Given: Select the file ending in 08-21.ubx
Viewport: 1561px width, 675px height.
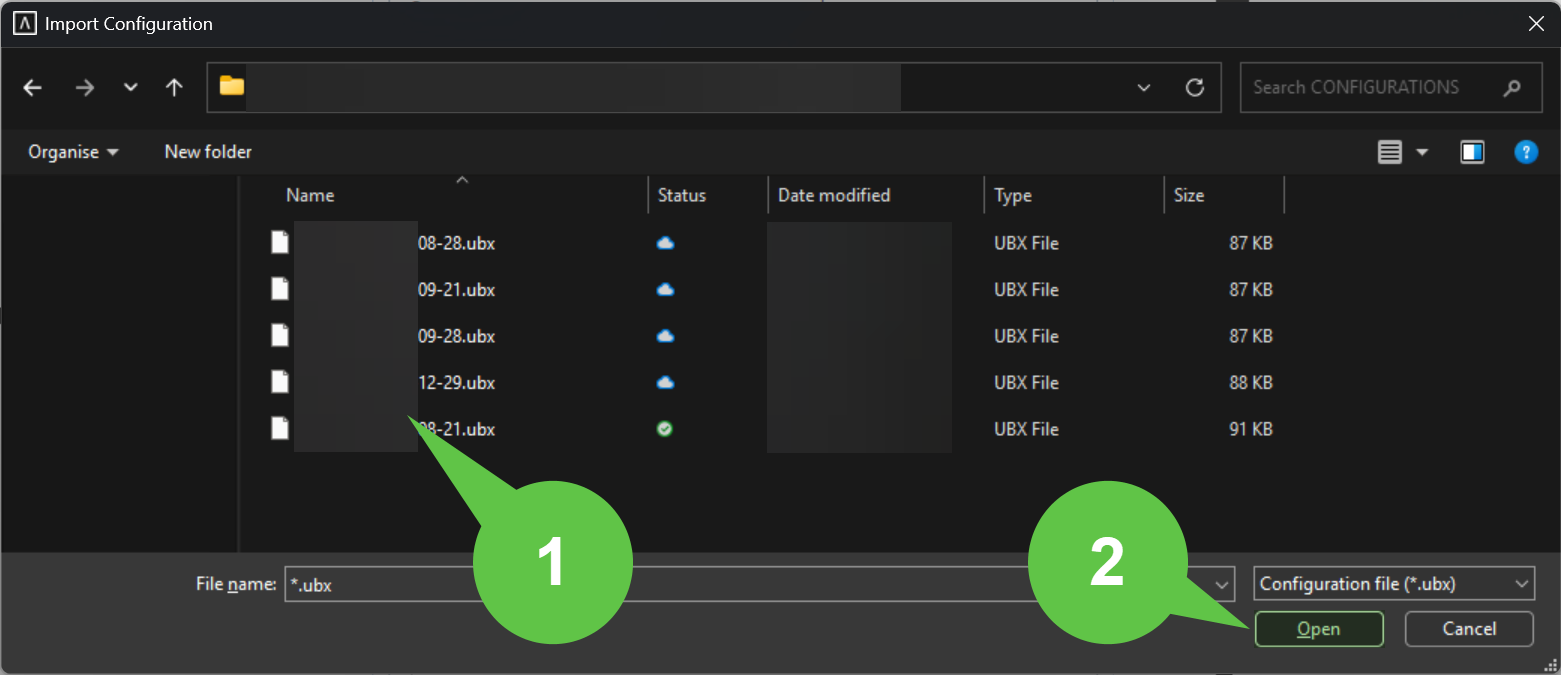Looking at the screenshot, I should point(456,429).
